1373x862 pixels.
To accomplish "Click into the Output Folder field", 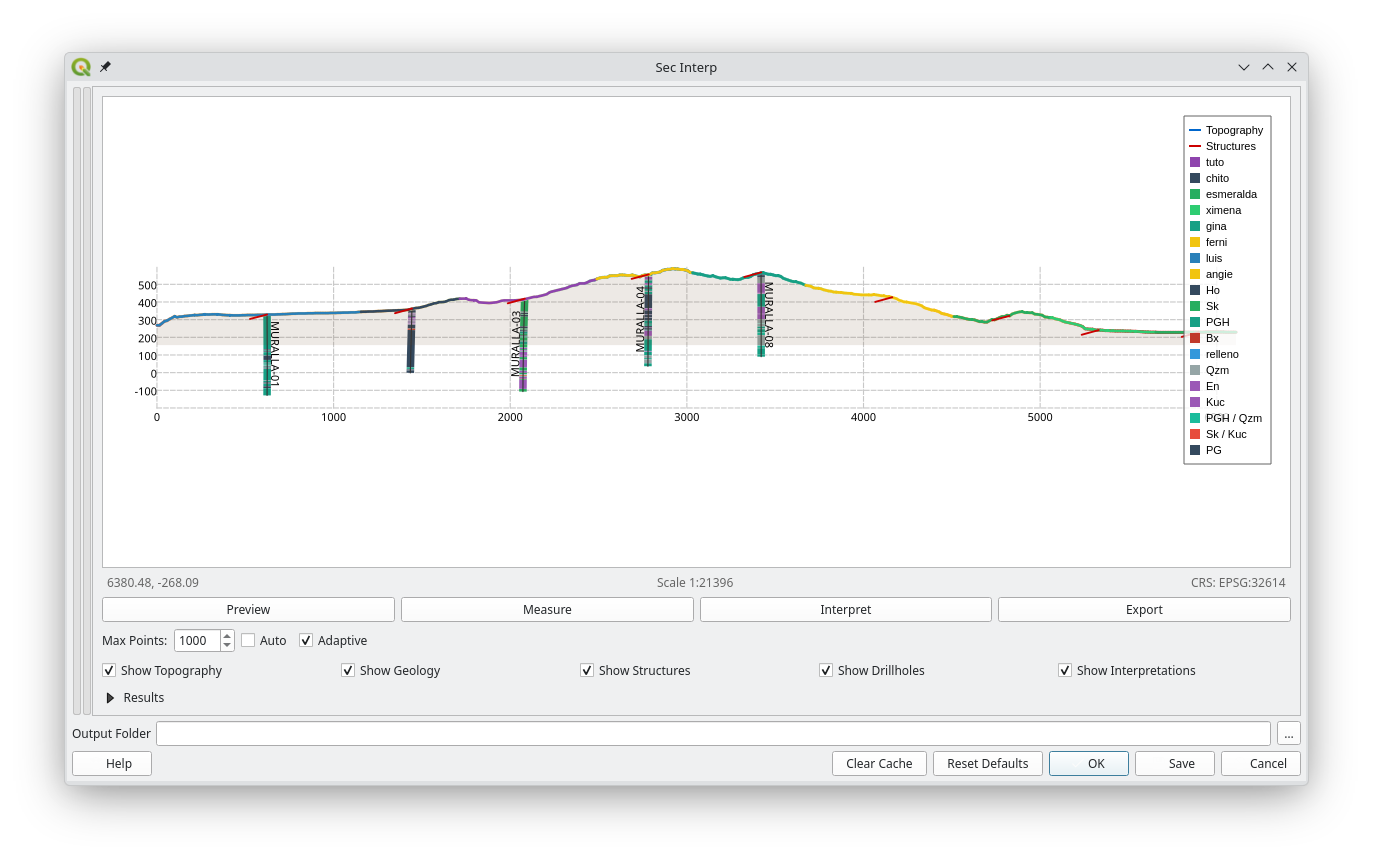I will coord(712,733).
